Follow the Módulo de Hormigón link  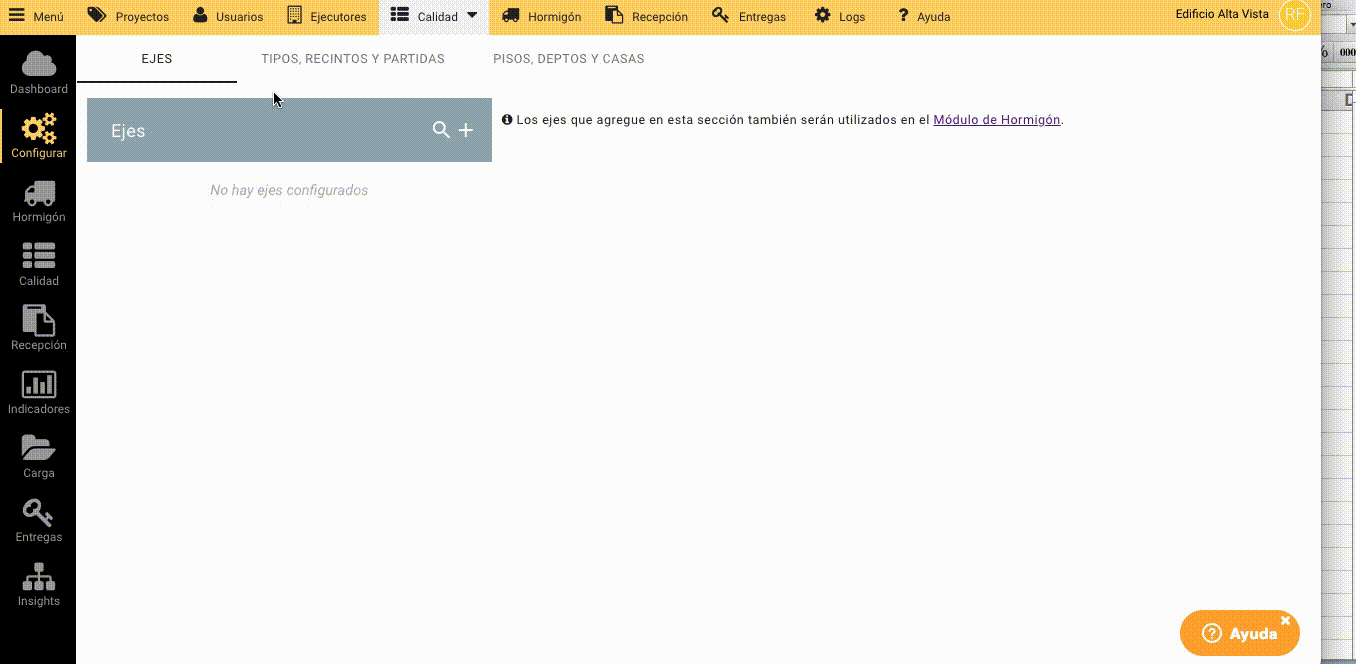coord(996,120)
